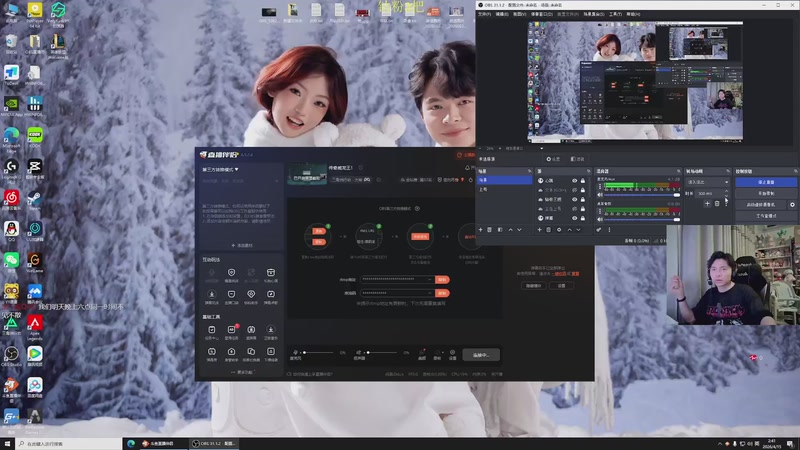Increase transition duration with up stepper arrow
Viewport: 800px width, 450px height.
(727, 191)
